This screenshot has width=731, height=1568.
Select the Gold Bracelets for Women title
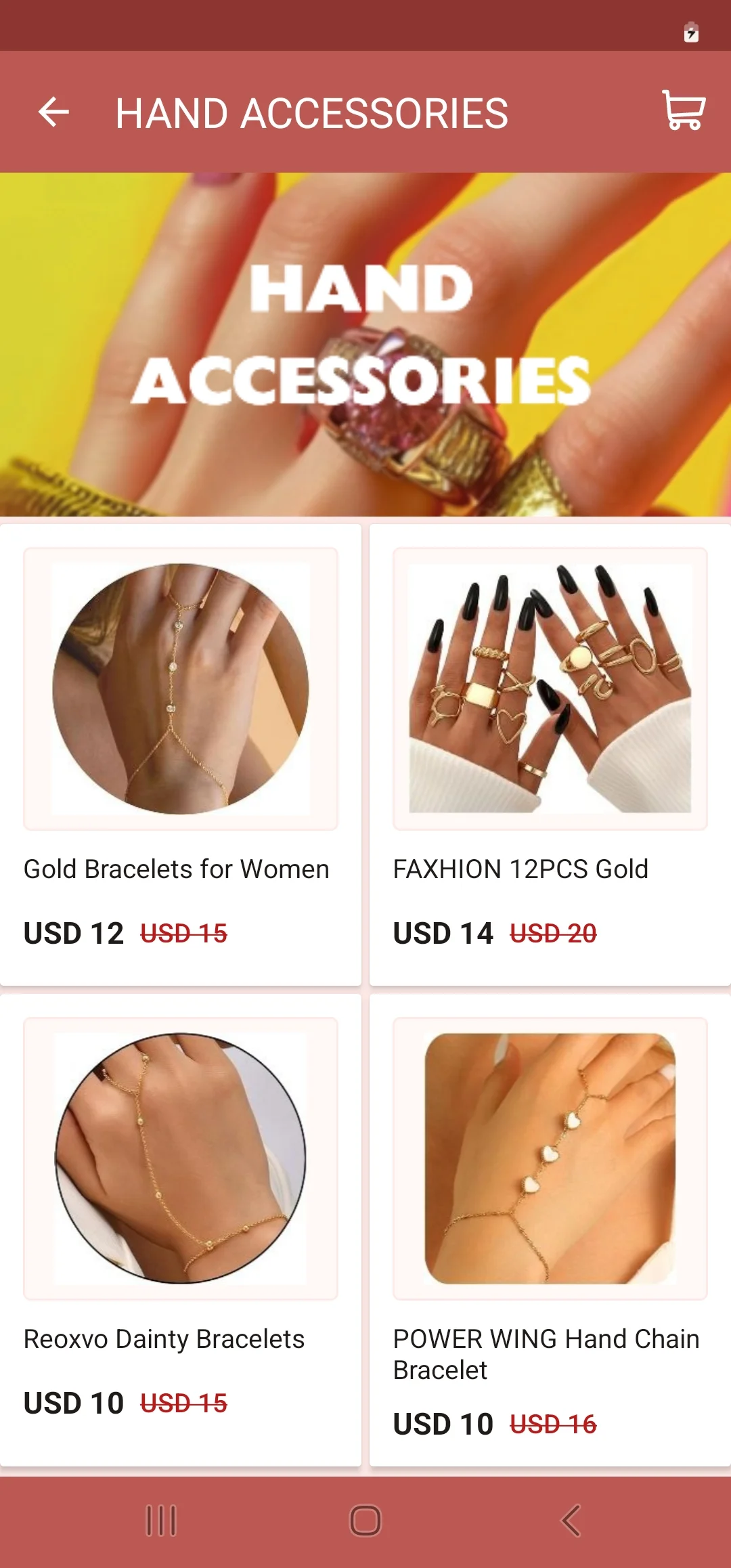click(177, 869)
